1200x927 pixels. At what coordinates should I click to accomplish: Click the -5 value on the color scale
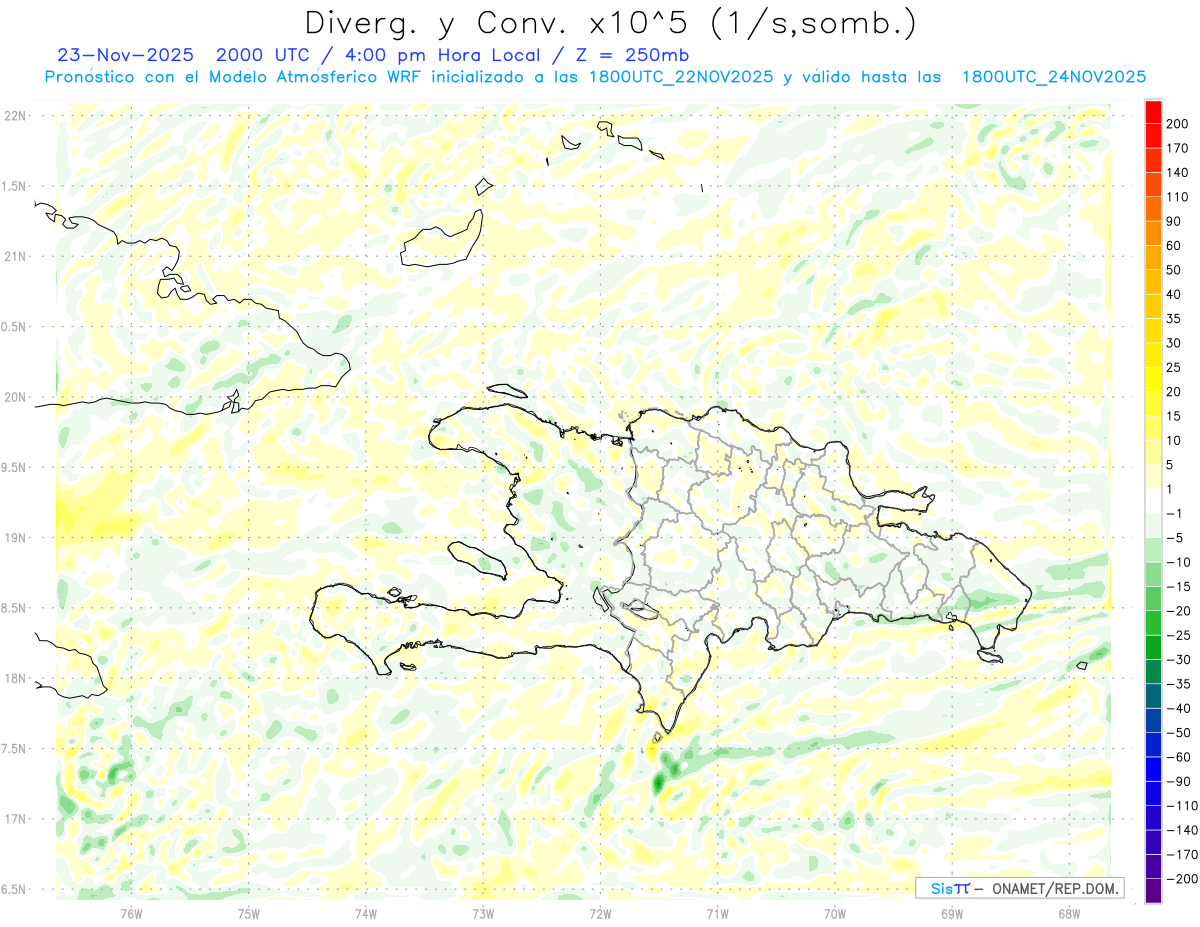pyautogui.click(x=1174, y=538)
